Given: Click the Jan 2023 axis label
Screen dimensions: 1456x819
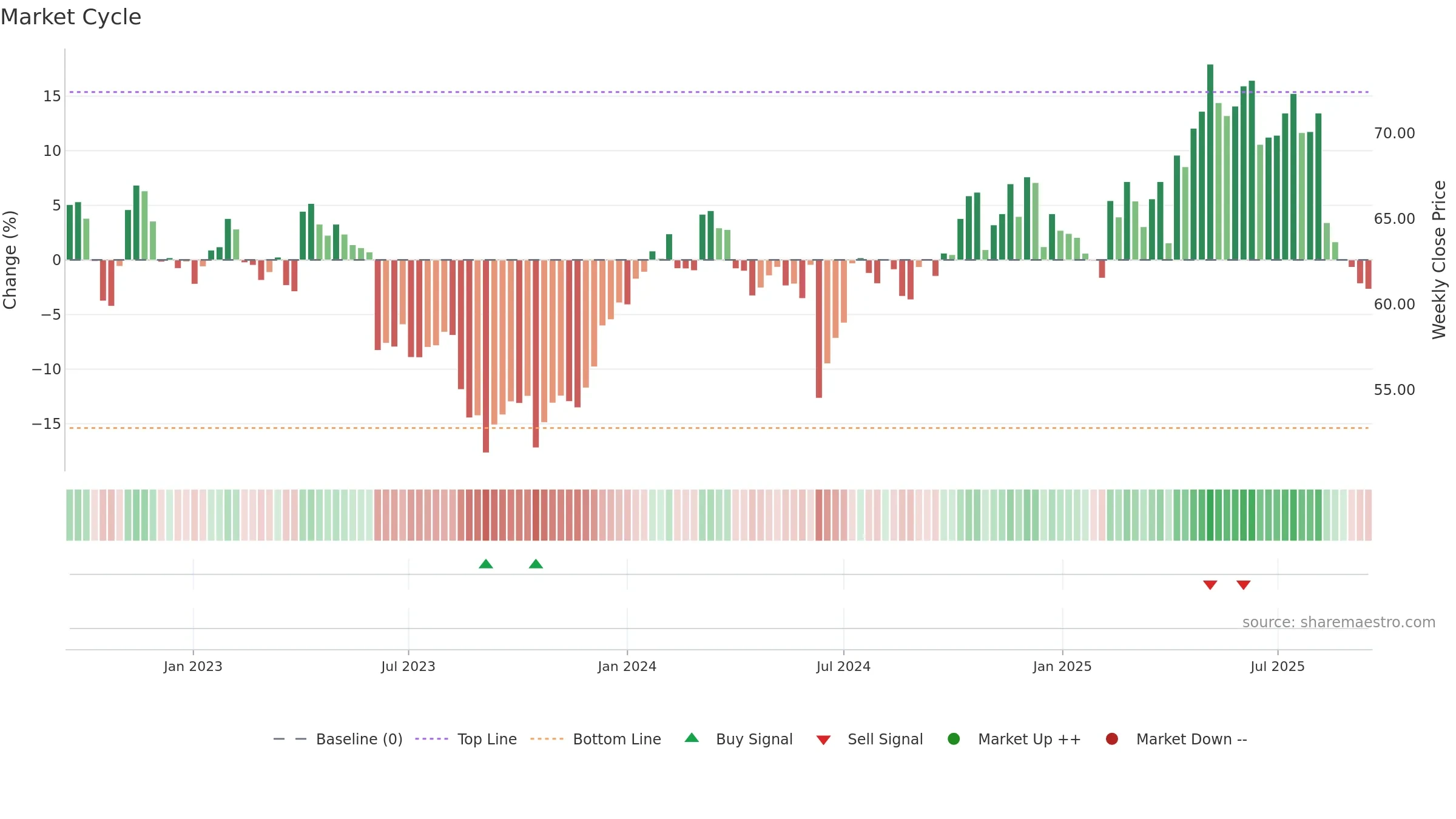Looking at the screenshot, I should pos(193,666).
